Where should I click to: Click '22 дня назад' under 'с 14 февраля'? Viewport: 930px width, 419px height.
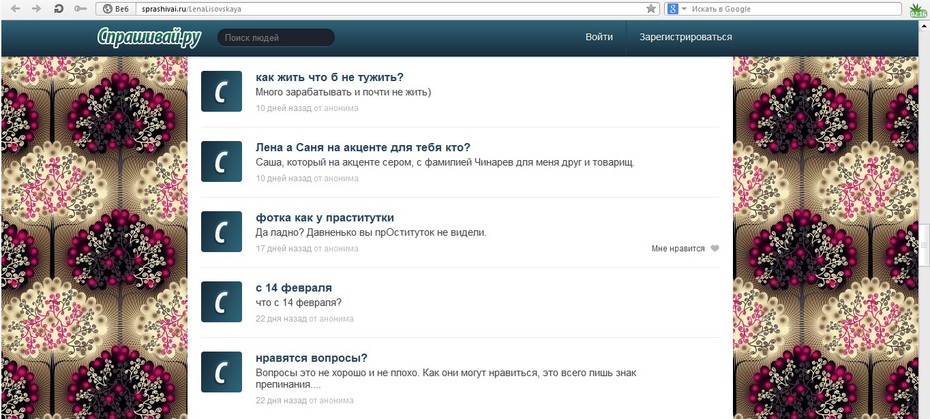pos(281,319)
